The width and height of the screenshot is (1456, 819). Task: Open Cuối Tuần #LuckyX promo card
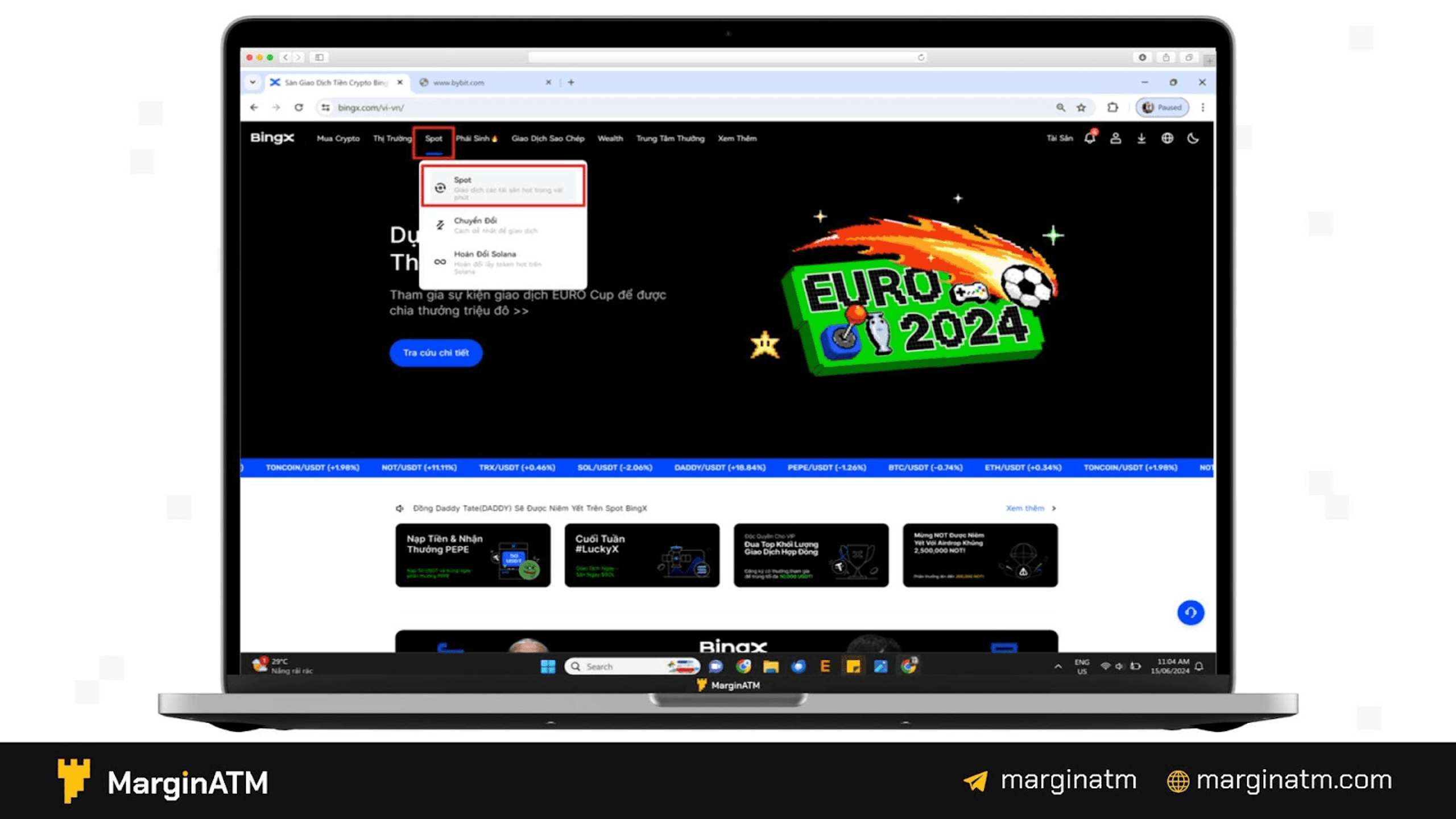pos(642,555)
